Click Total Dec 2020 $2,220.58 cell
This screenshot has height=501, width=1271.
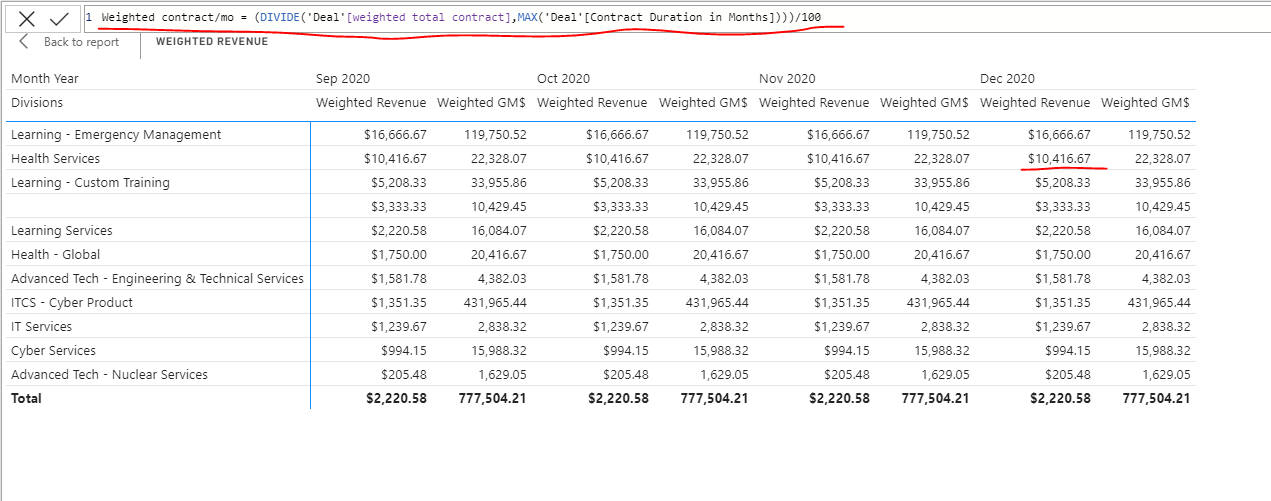[x=1060, y=398]
